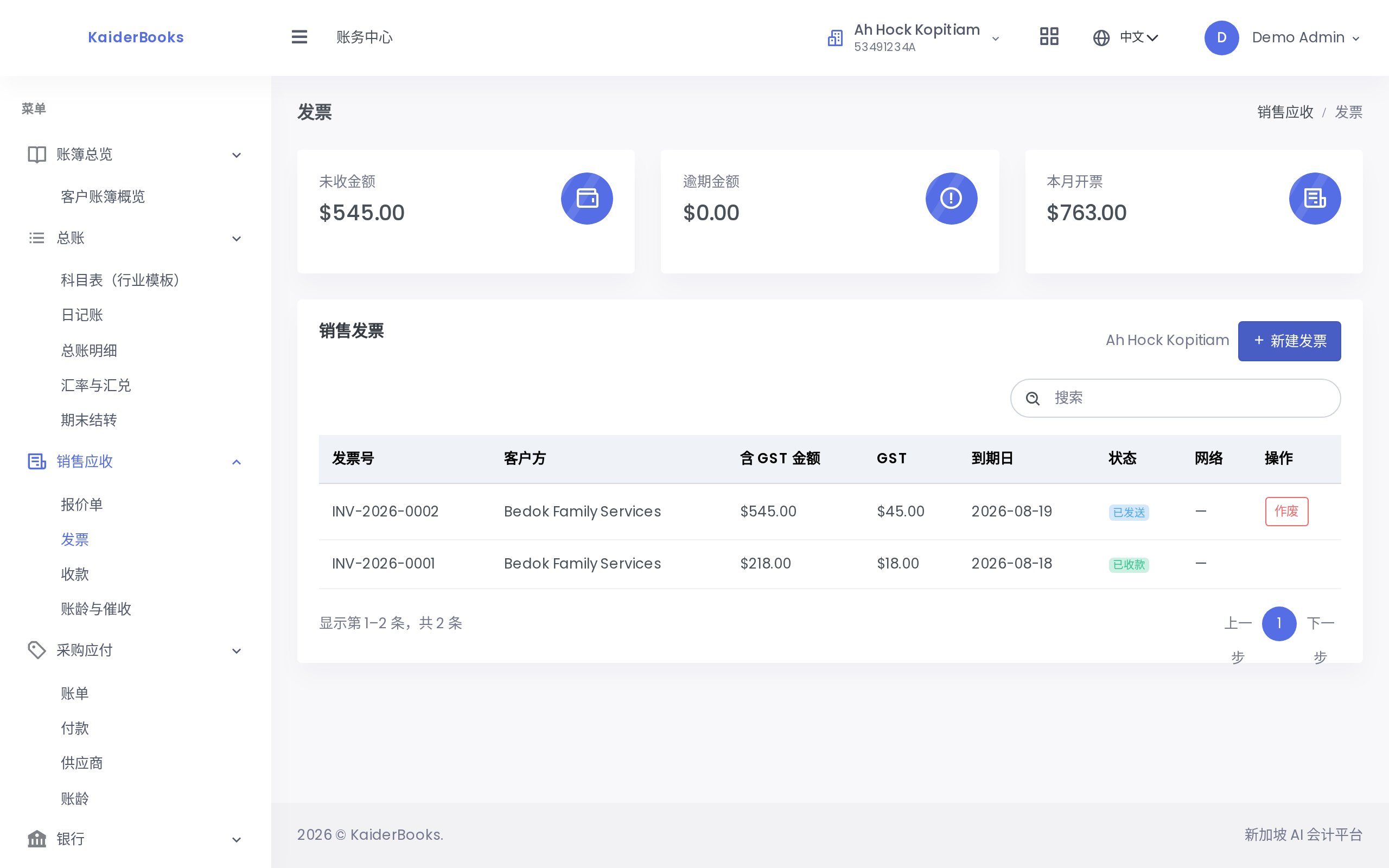Screen dimensions: 1389x868
Task: Select 发票 in the sidebar
Action: (x=75, y=540)
